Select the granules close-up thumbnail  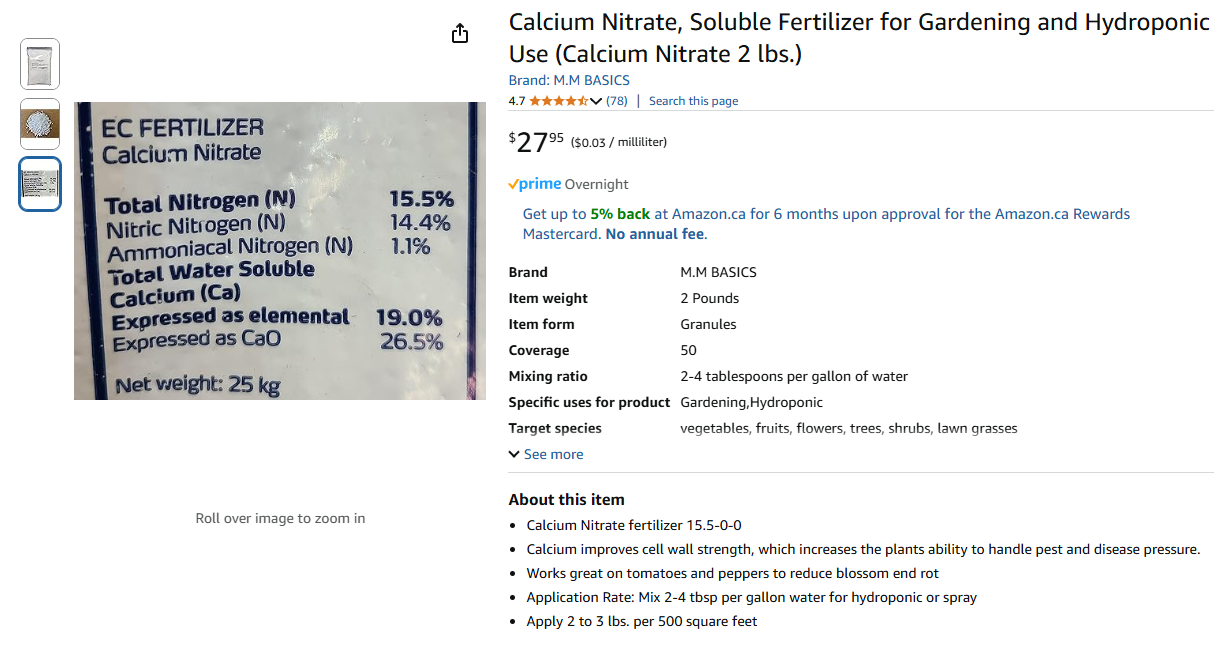40,124
